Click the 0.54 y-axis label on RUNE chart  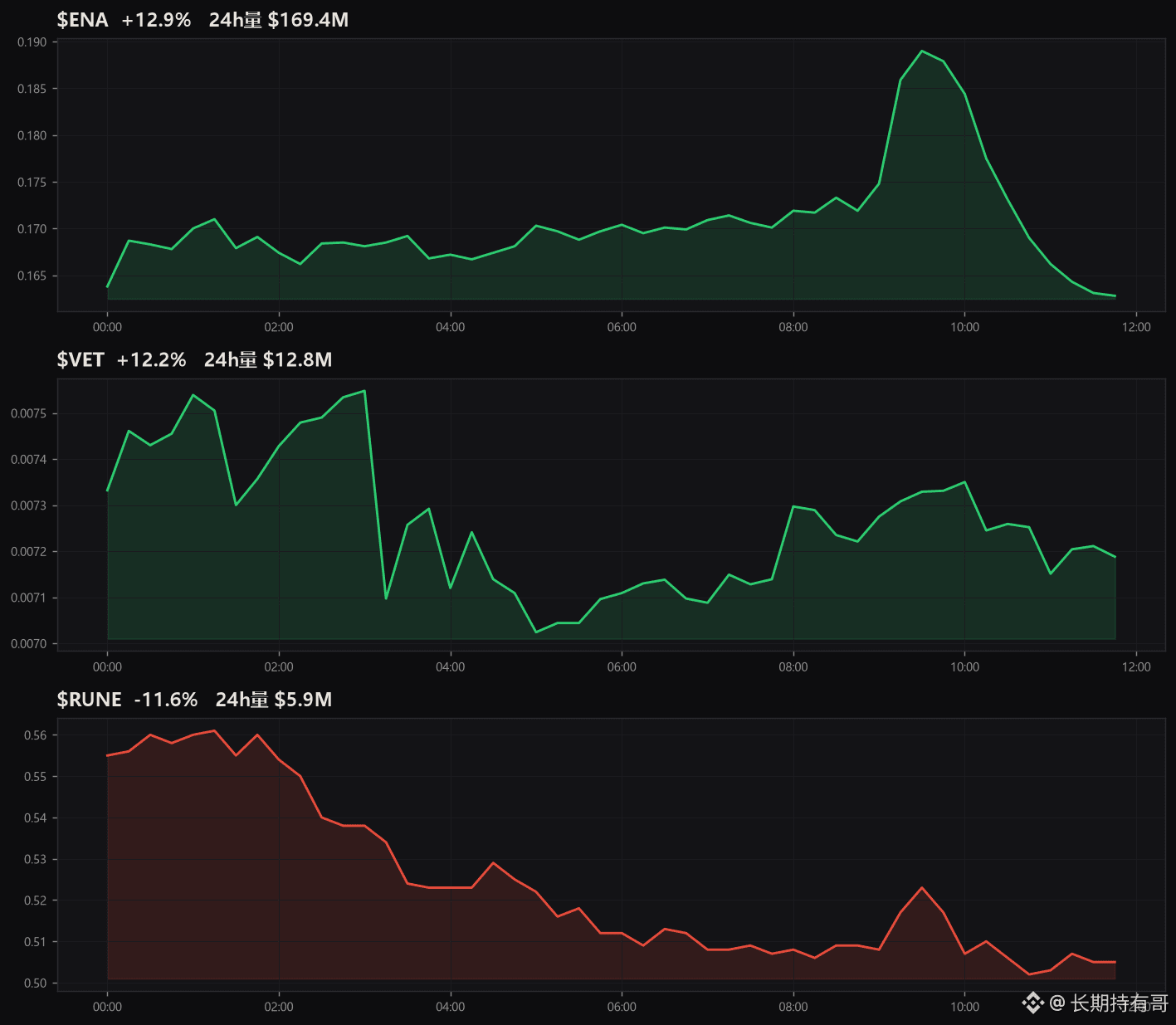coord(35,818)
